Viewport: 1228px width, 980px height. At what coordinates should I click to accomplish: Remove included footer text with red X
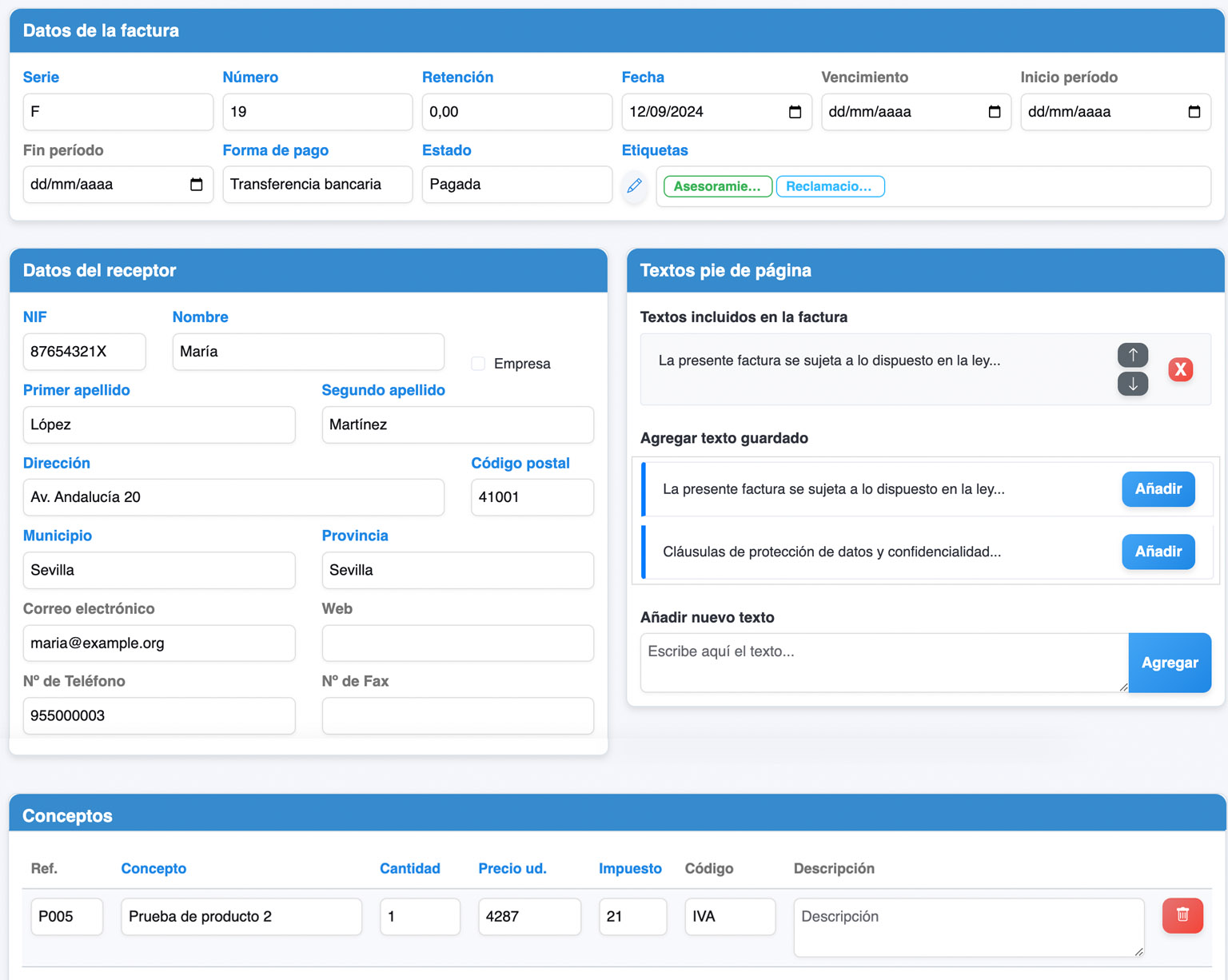point(1180,369)
